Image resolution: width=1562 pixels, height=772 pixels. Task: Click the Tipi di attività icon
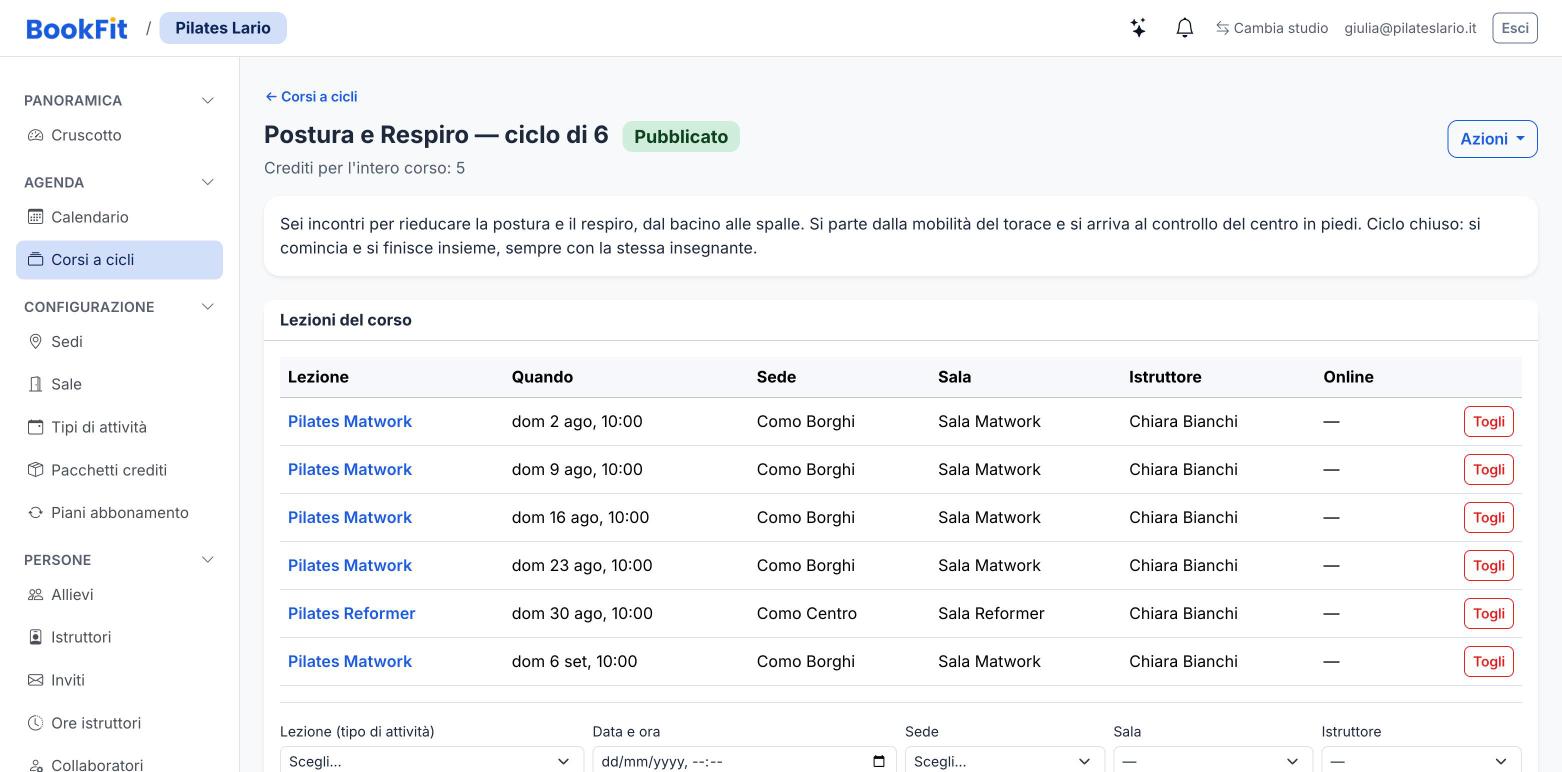tap(35, 427)
